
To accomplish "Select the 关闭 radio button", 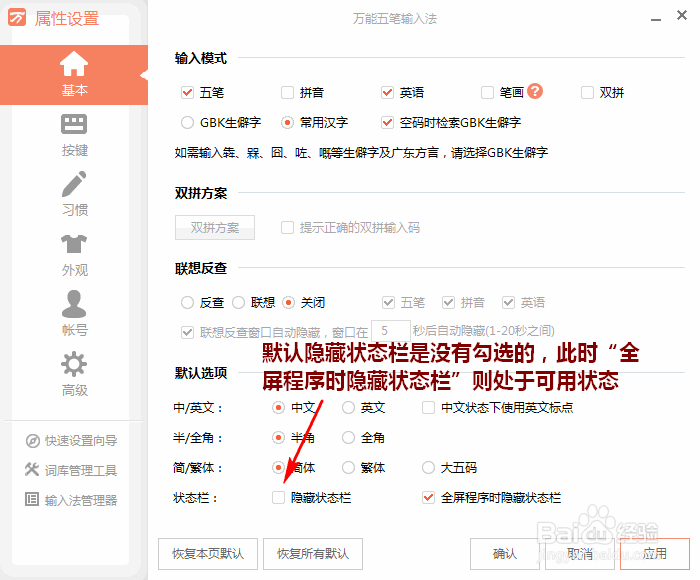I will (288, 303).
